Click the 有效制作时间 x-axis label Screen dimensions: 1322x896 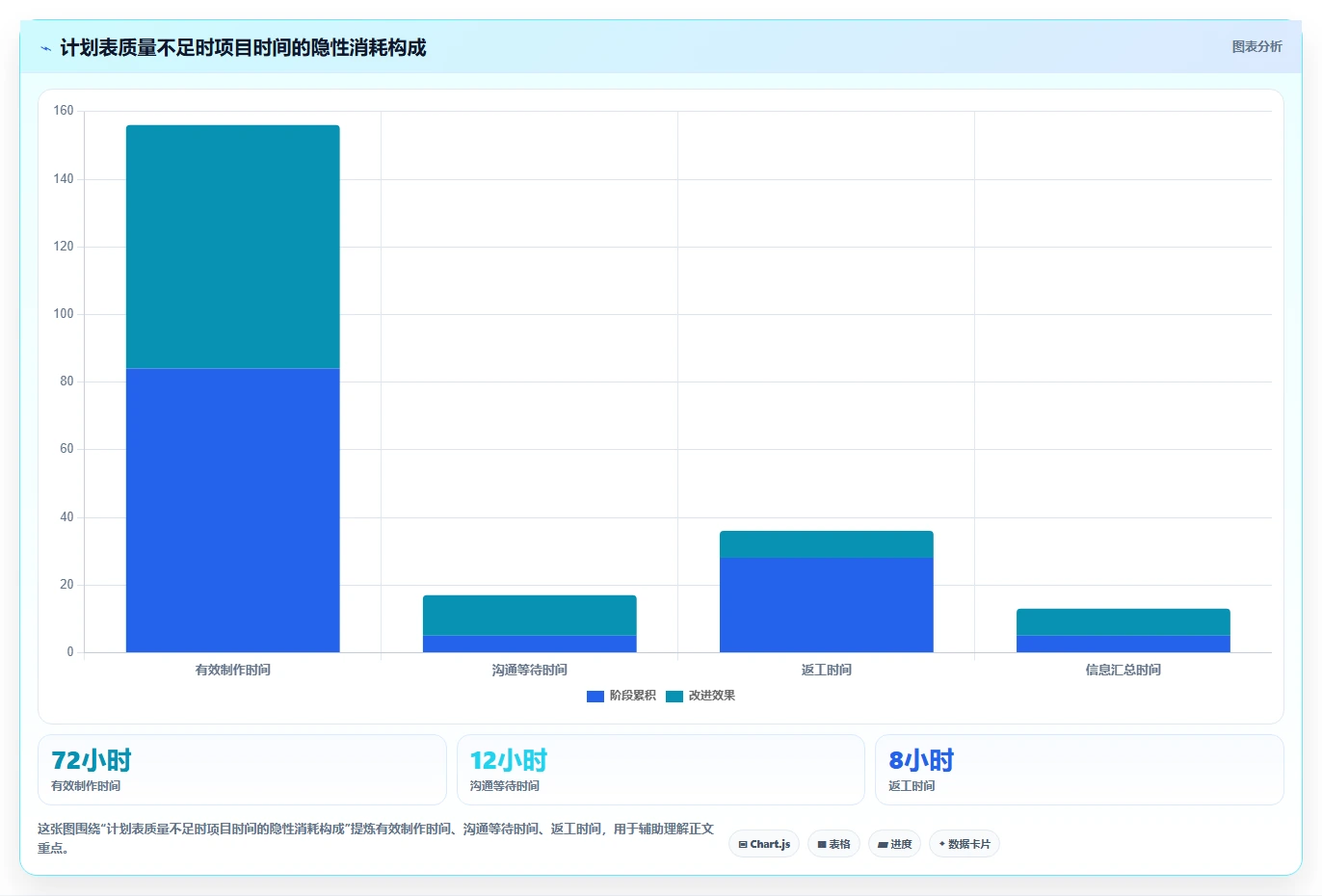pos(233,670)
